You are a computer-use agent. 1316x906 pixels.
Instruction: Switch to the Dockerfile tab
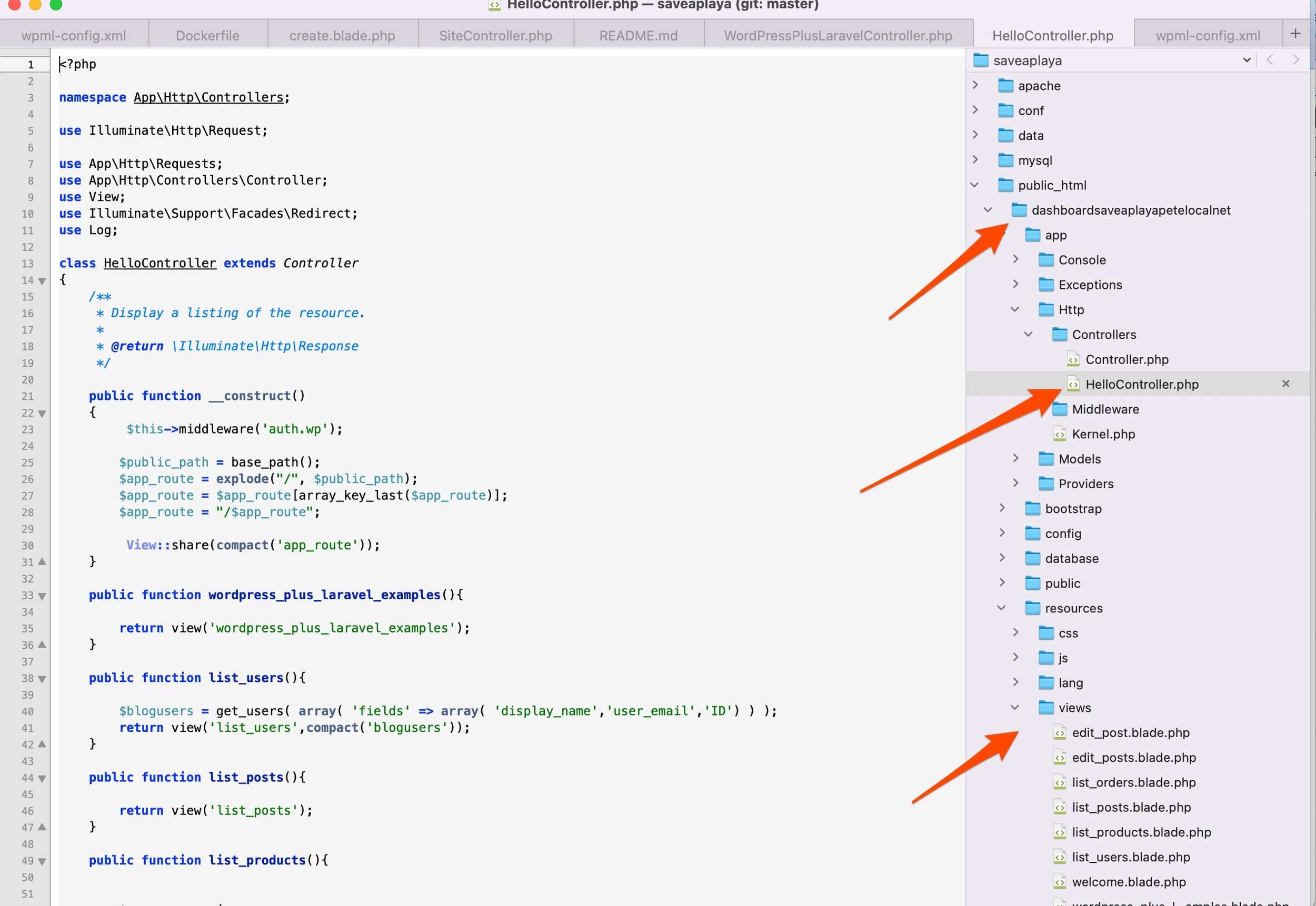click(207, 36)
